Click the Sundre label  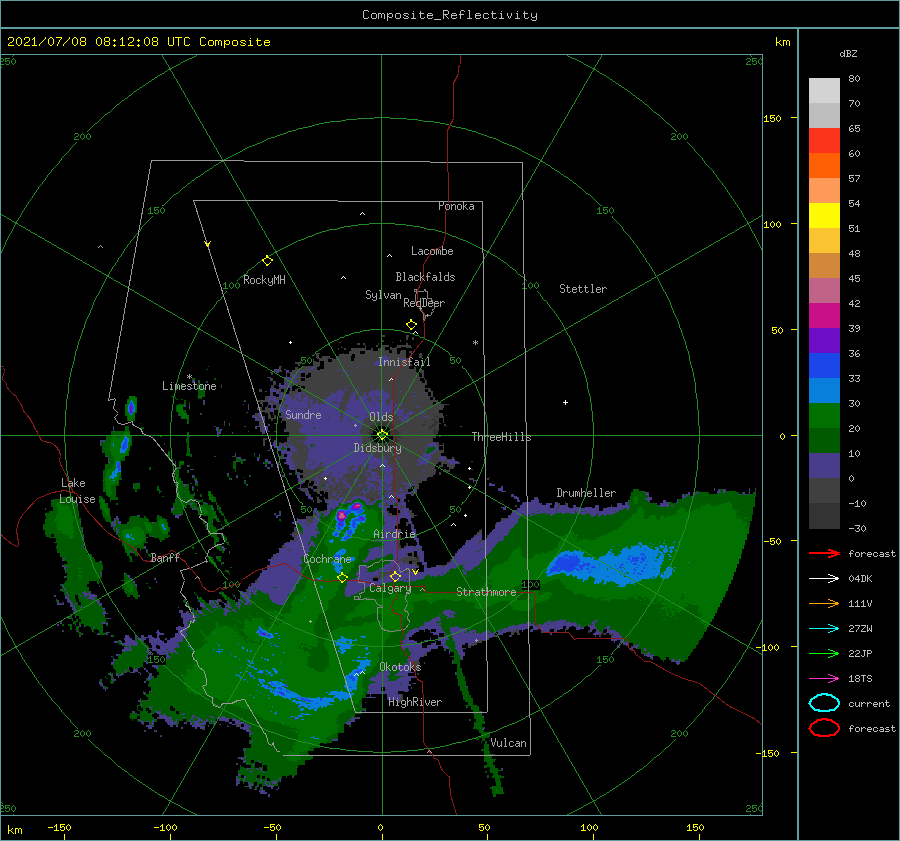coord(303,414)
